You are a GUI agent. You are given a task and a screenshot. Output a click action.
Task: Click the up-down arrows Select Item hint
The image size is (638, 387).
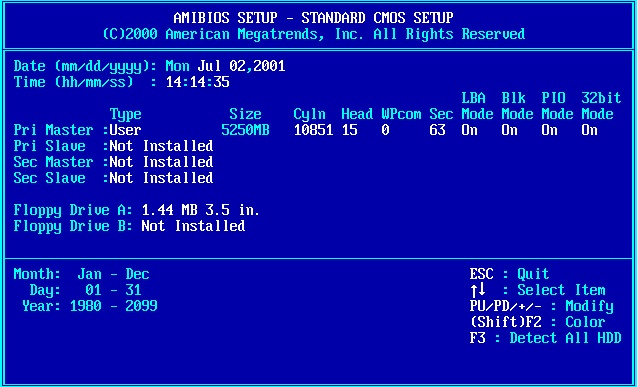[x=538, y=290]
